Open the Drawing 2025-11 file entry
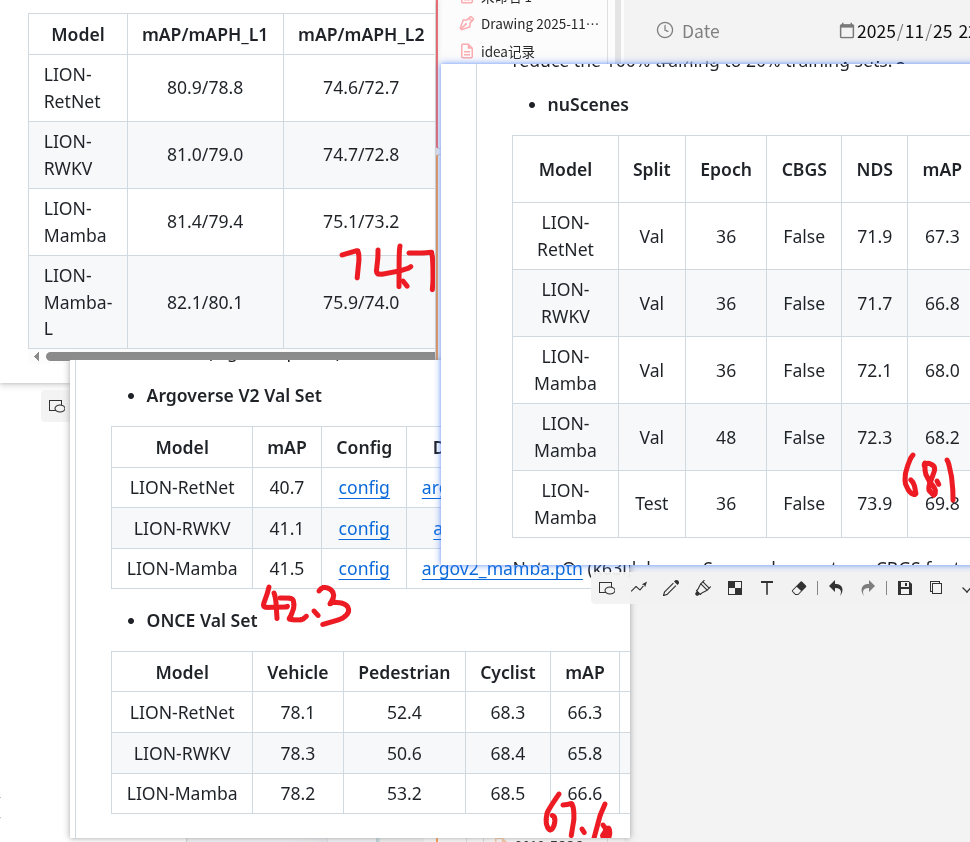This screenshot has width=970, height=842. [x=539, y=24]
